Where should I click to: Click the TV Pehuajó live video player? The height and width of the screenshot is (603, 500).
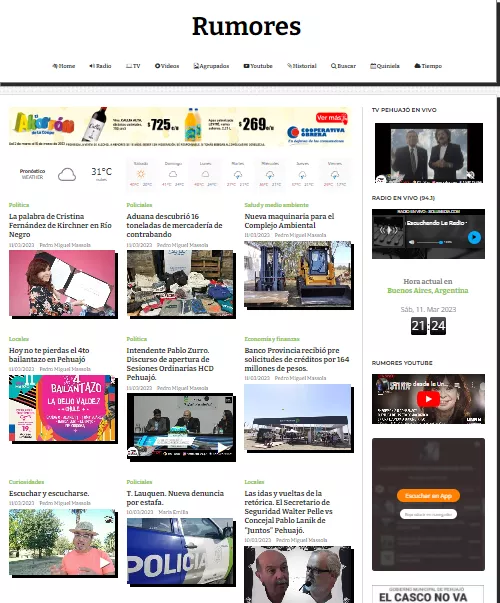tap(429, 153)
